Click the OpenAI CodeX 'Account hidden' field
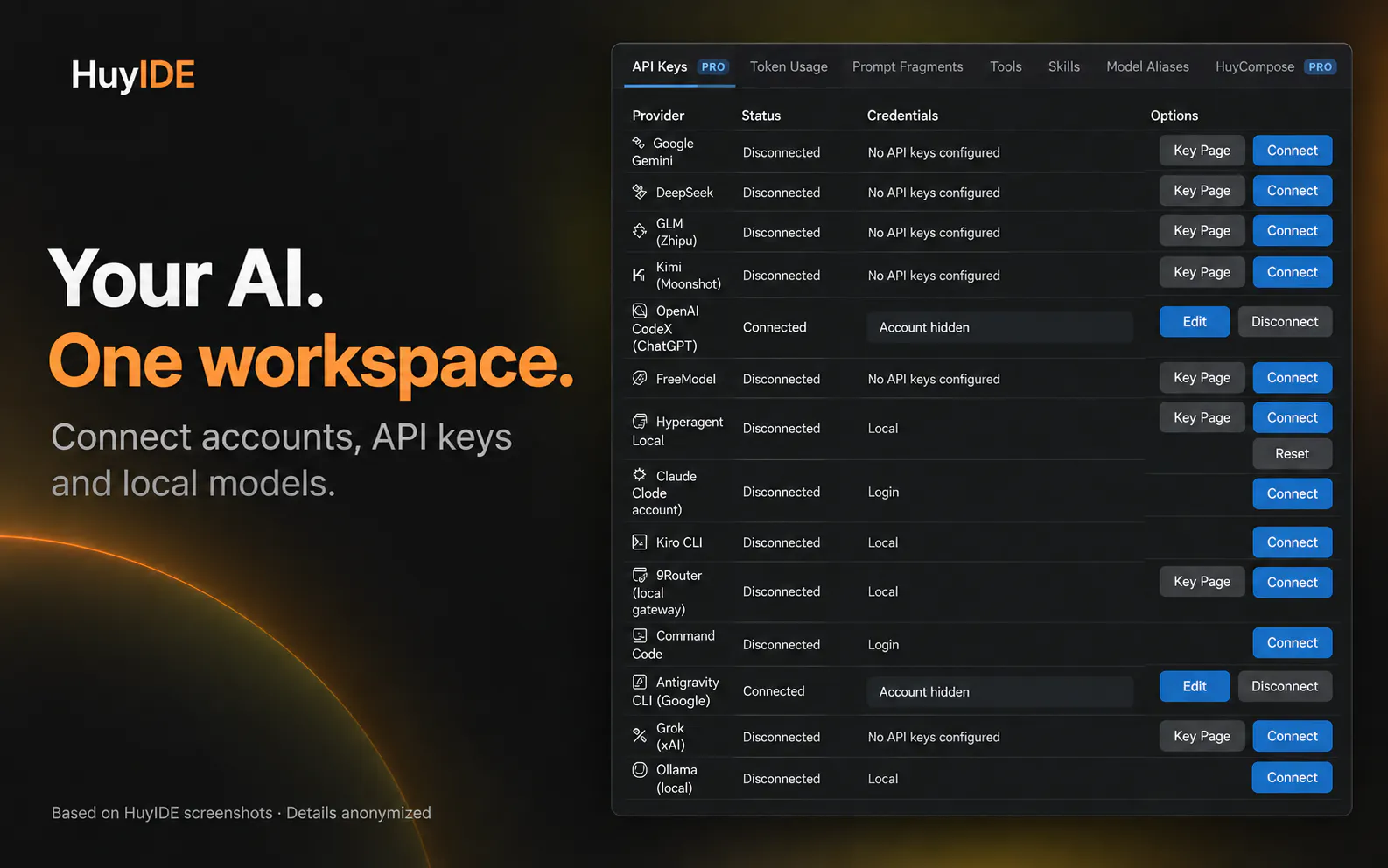The height and width of the screenshot is (868, 1388). (999, 327)
